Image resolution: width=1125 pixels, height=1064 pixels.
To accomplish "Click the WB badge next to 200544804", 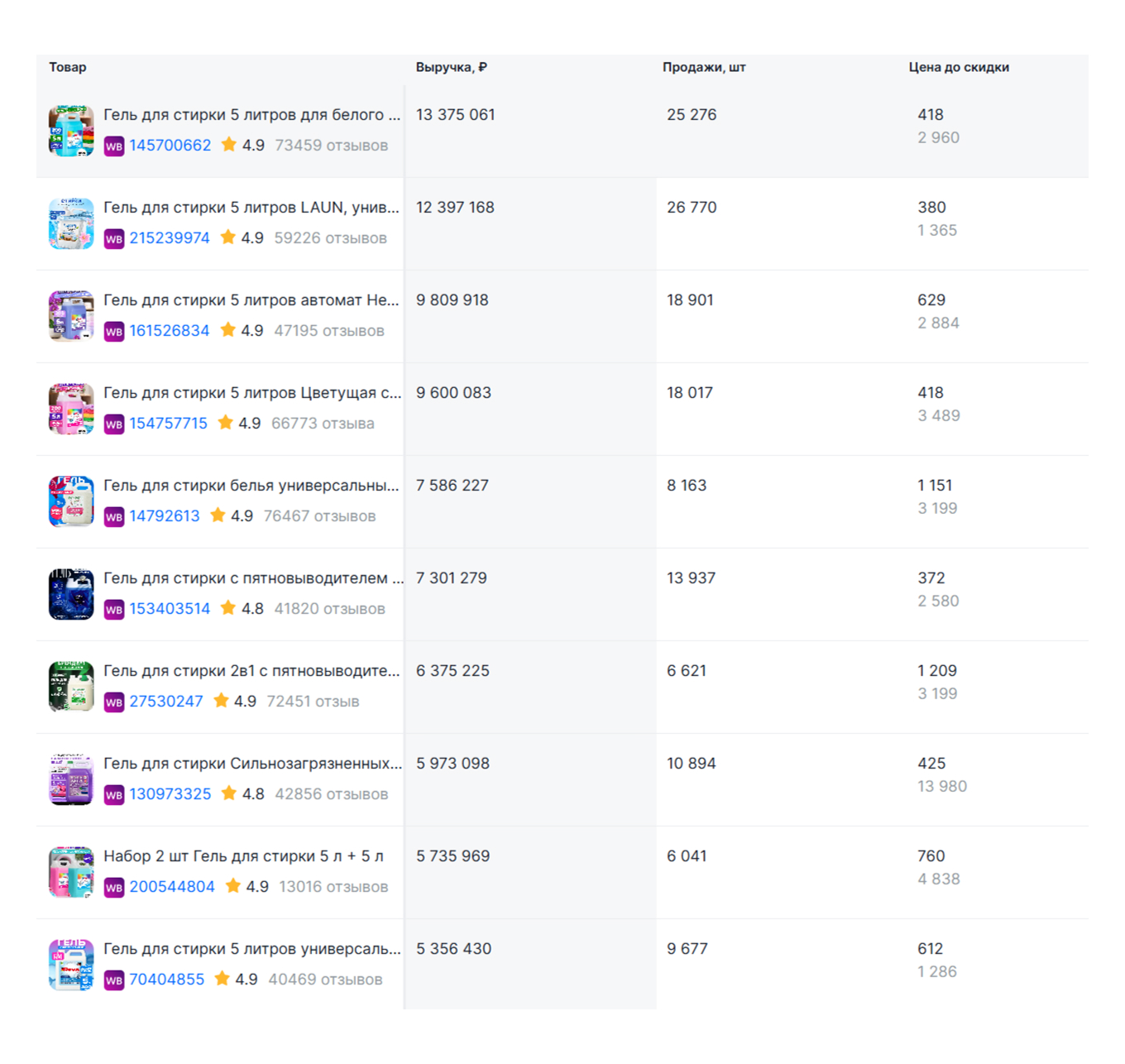I will click(114, 888).
